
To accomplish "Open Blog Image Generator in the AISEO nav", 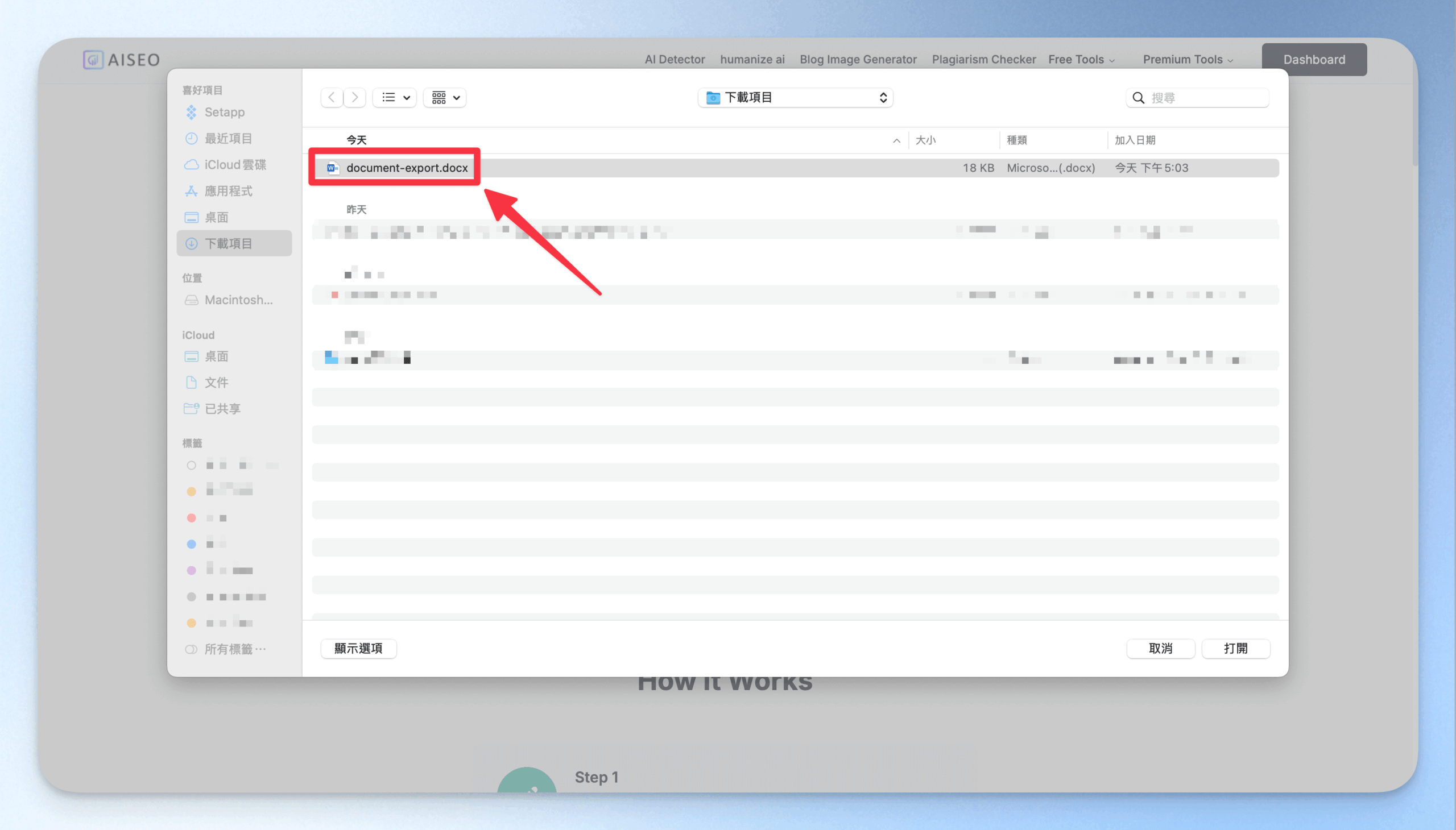I will click(858, 59).
